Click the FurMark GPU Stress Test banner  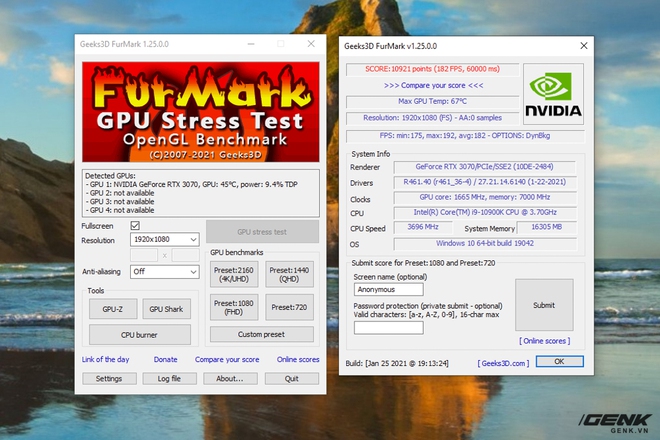tap(201, 112)
